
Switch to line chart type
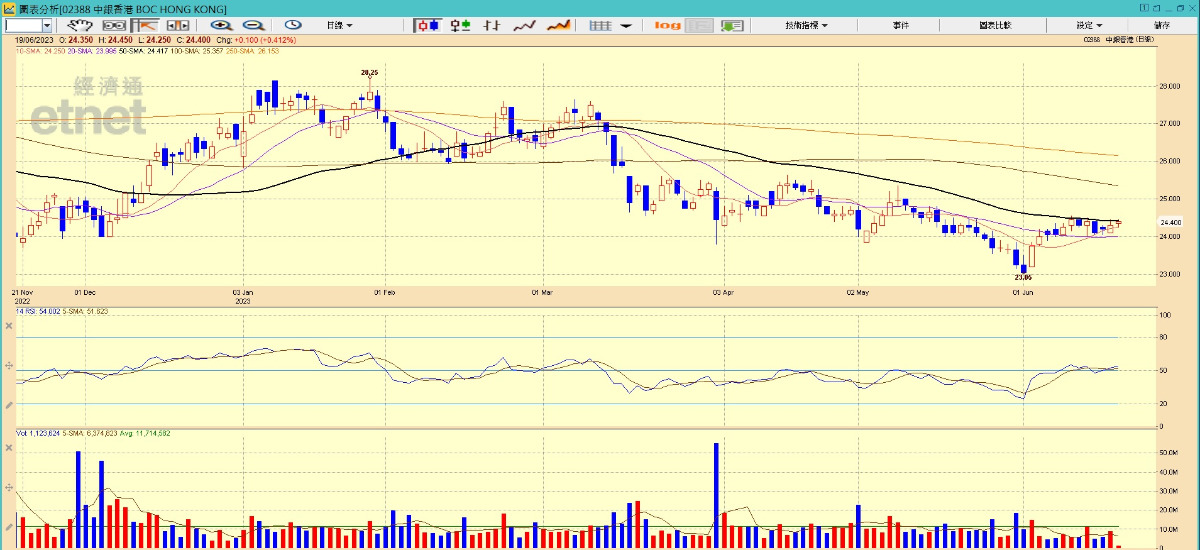525,24
